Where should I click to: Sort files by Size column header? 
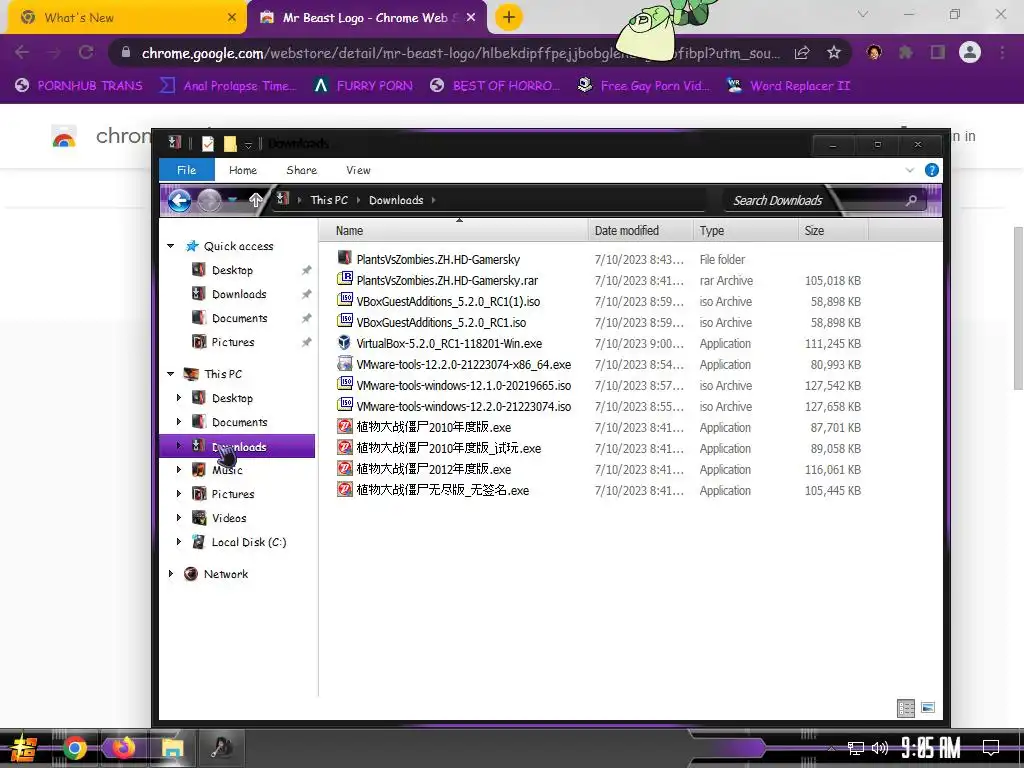click(x=833, y=231)
